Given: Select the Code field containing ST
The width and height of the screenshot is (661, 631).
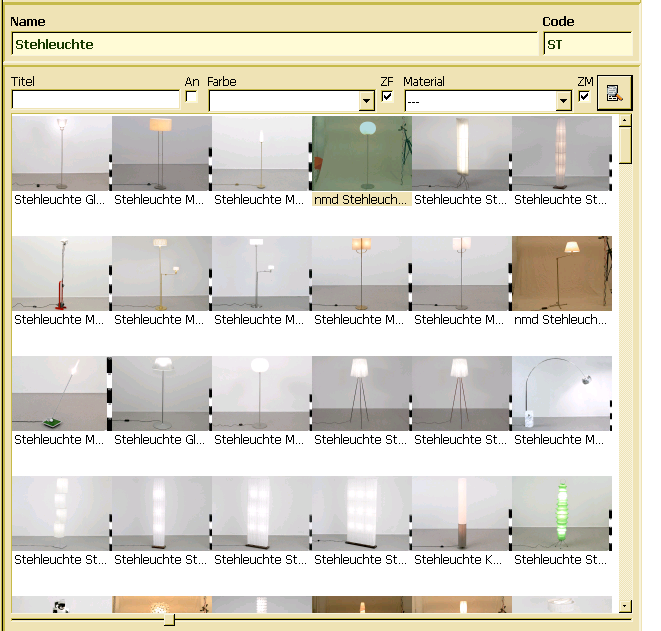Looking at the screenshot, I should pyautogui.click(x=587, y=44).
